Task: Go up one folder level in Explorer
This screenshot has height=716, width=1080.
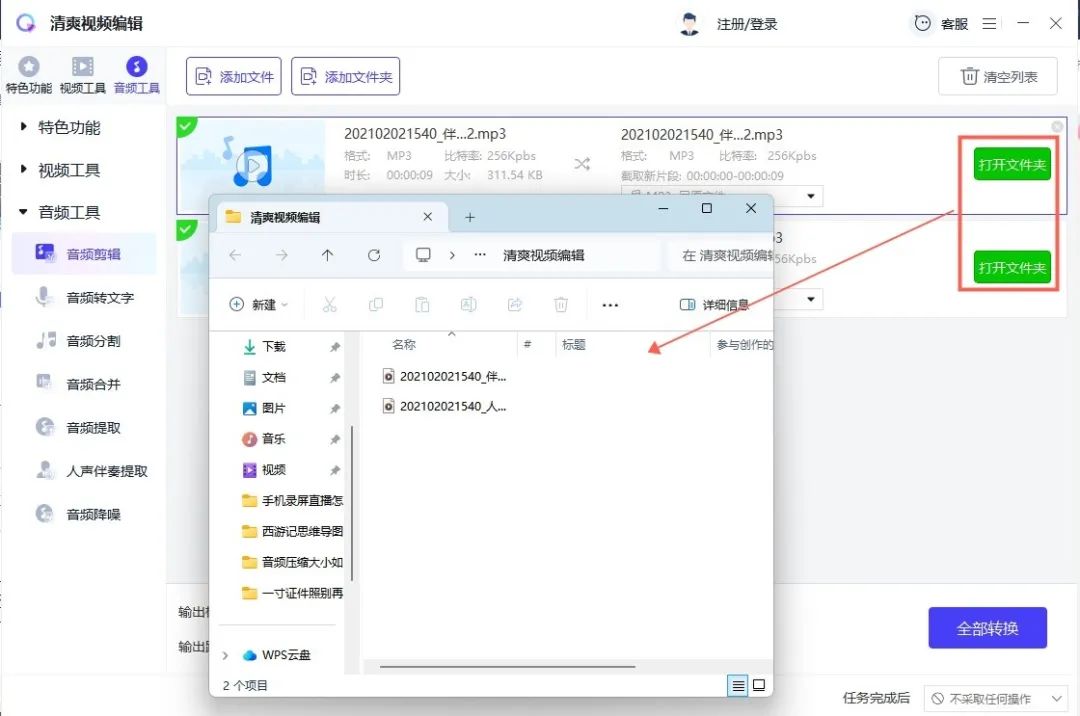Action: tap(327, 255)
